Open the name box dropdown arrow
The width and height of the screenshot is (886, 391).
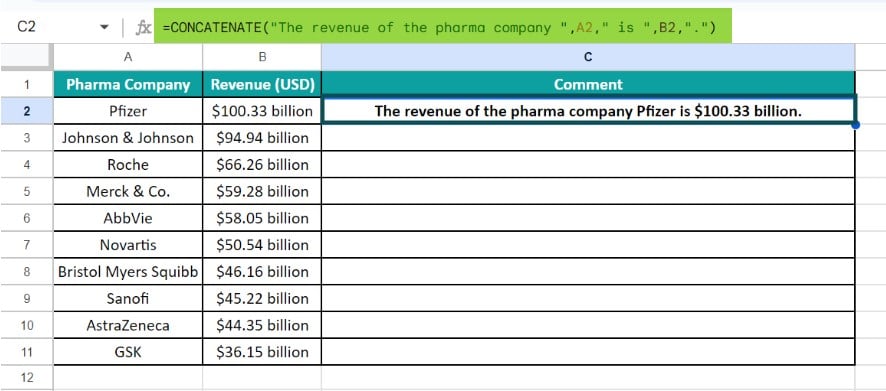(x=104, y=28)
